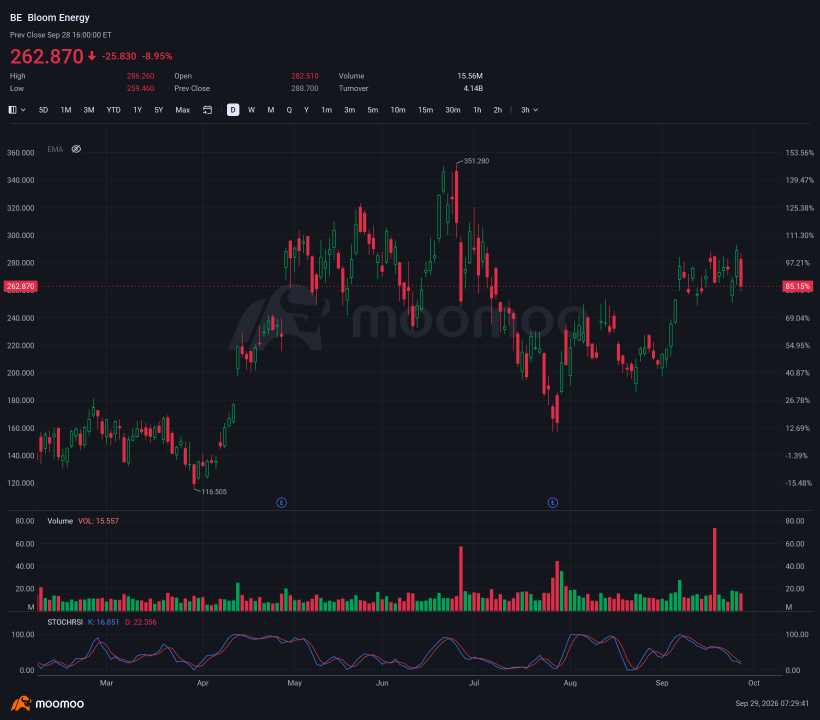Screen dimensions: 820x720
Task: Choose the 15m interval
Action: pyautogui.click(x=426, y=110)
